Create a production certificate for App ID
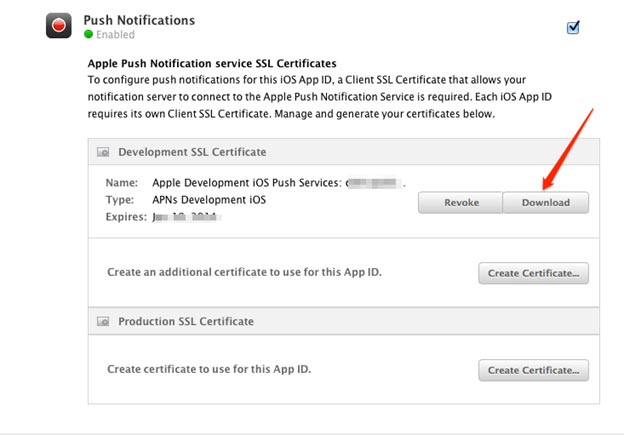The width and height of the screenshot is (624, 435). [x=533, y=370]
